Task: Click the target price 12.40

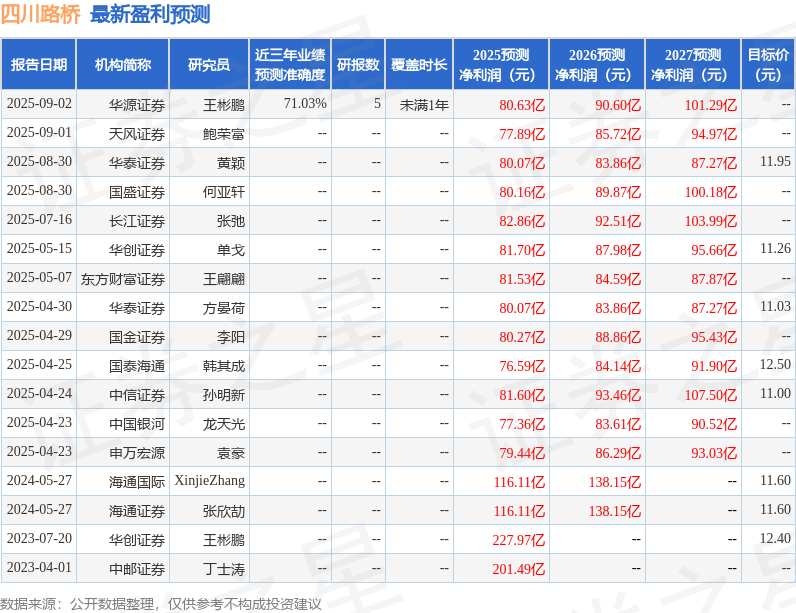Action: pyautogui.click(x=775, y=538)
